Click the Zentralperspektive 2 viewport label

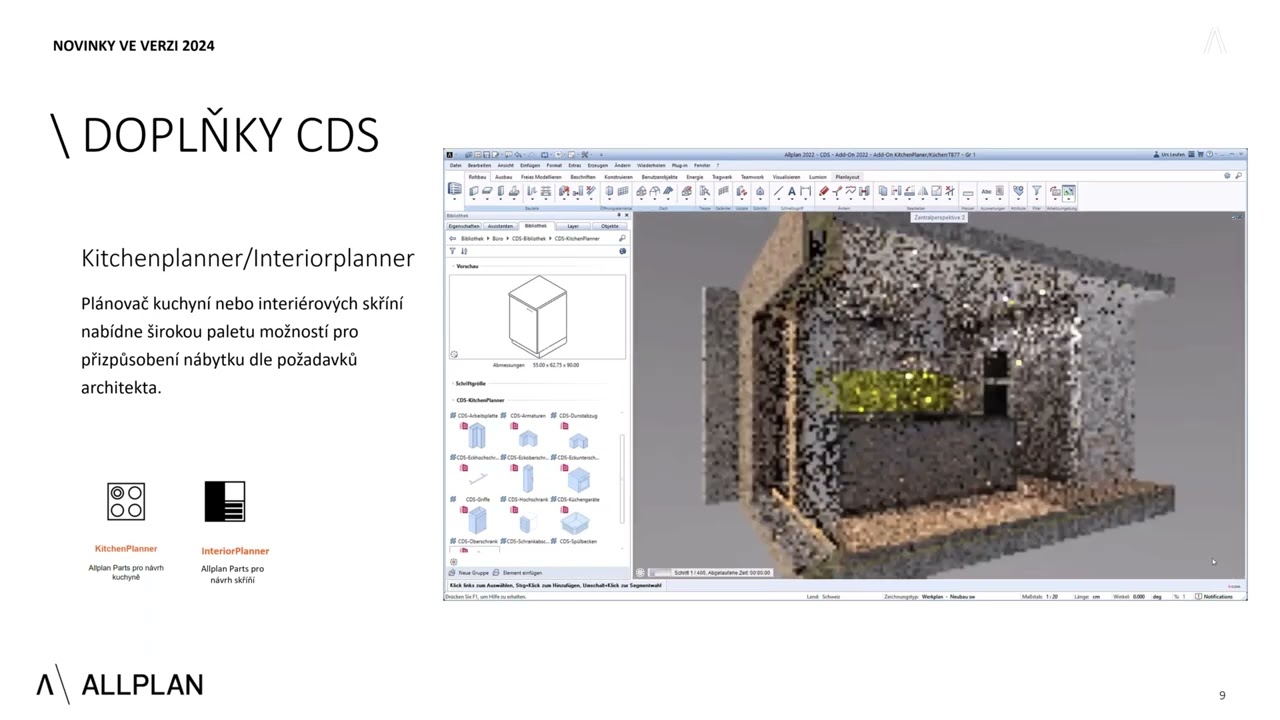coord(939,217)
